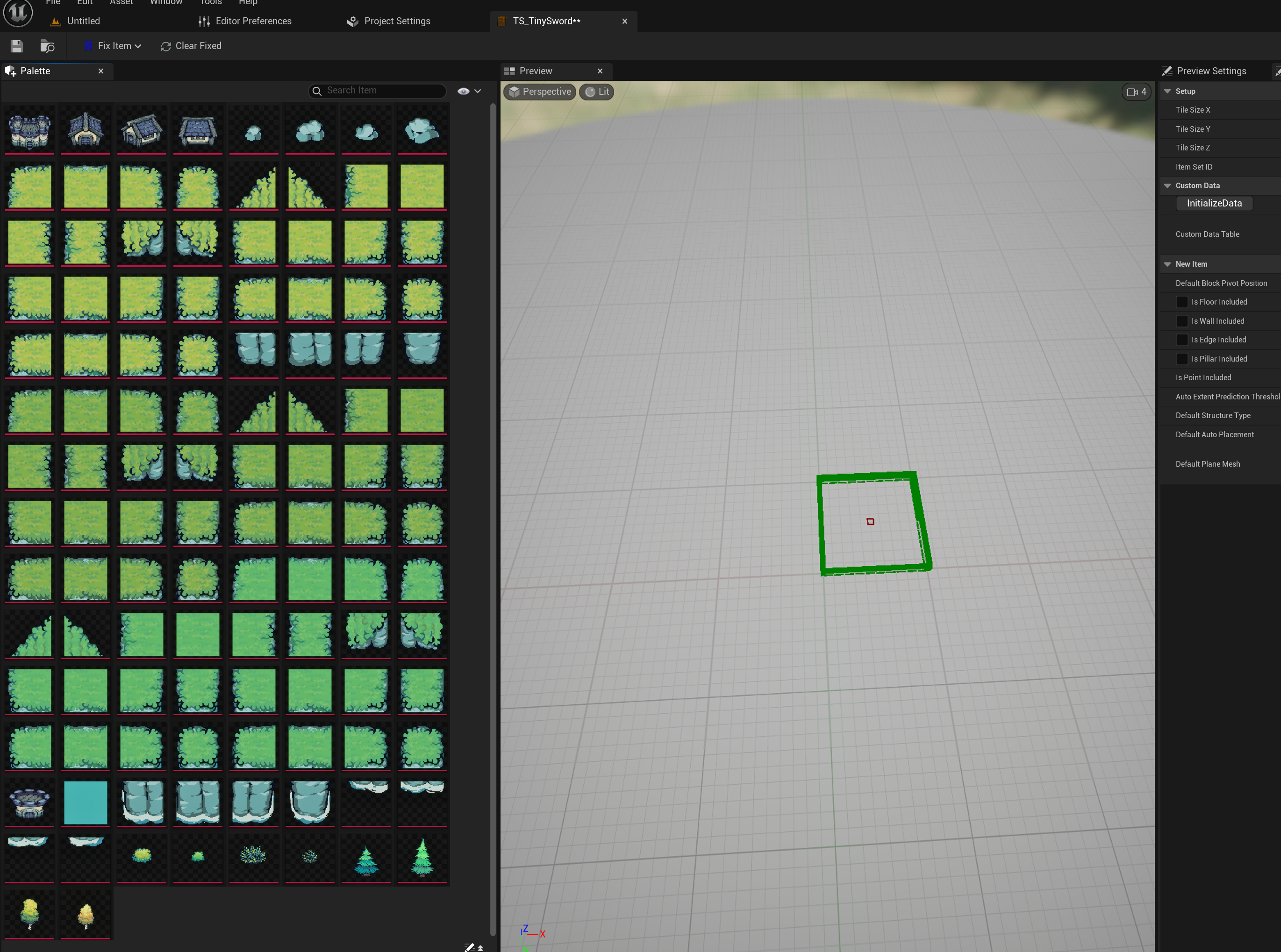The width and height of the screenshot is (1281, 952).
Task: Collapse the Setup section
Action: tap(1167, 91)
